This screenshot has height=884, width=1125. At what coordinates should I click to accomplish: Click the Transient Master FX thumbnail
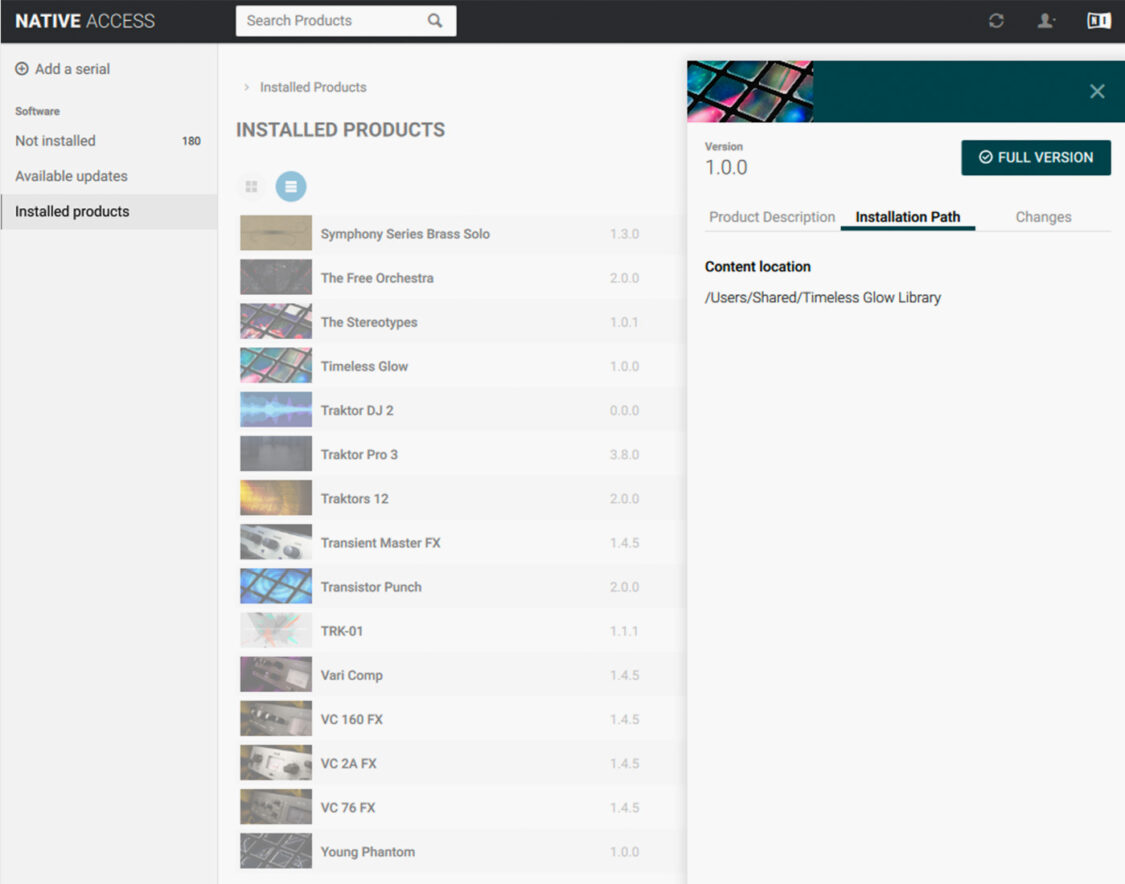point(276,543)
